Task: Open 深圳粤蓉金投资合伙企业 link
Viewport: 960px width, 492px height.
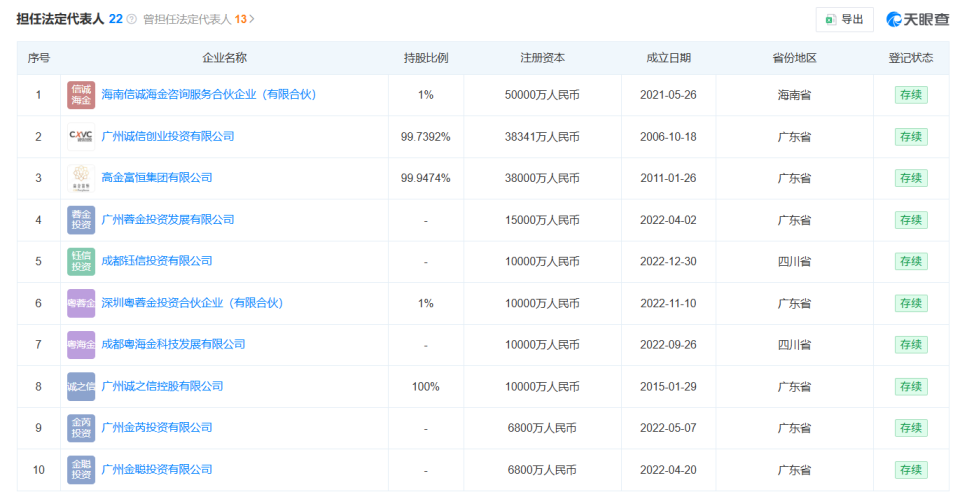Action: click(192, 303)
